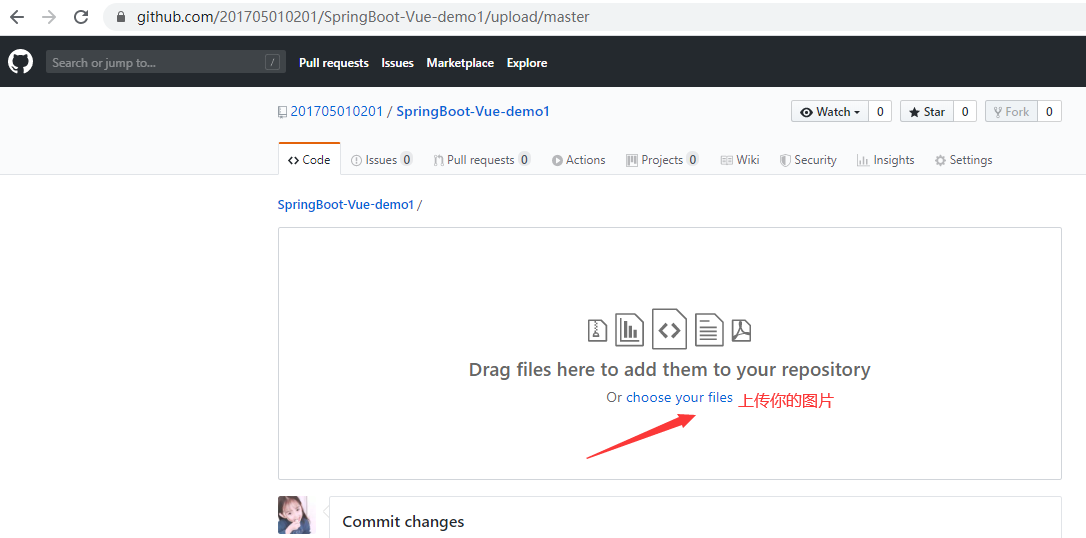Viewport: 1086px width, 538px height.
Task: Click the zip archive file icon
Action: click(598, 330)
